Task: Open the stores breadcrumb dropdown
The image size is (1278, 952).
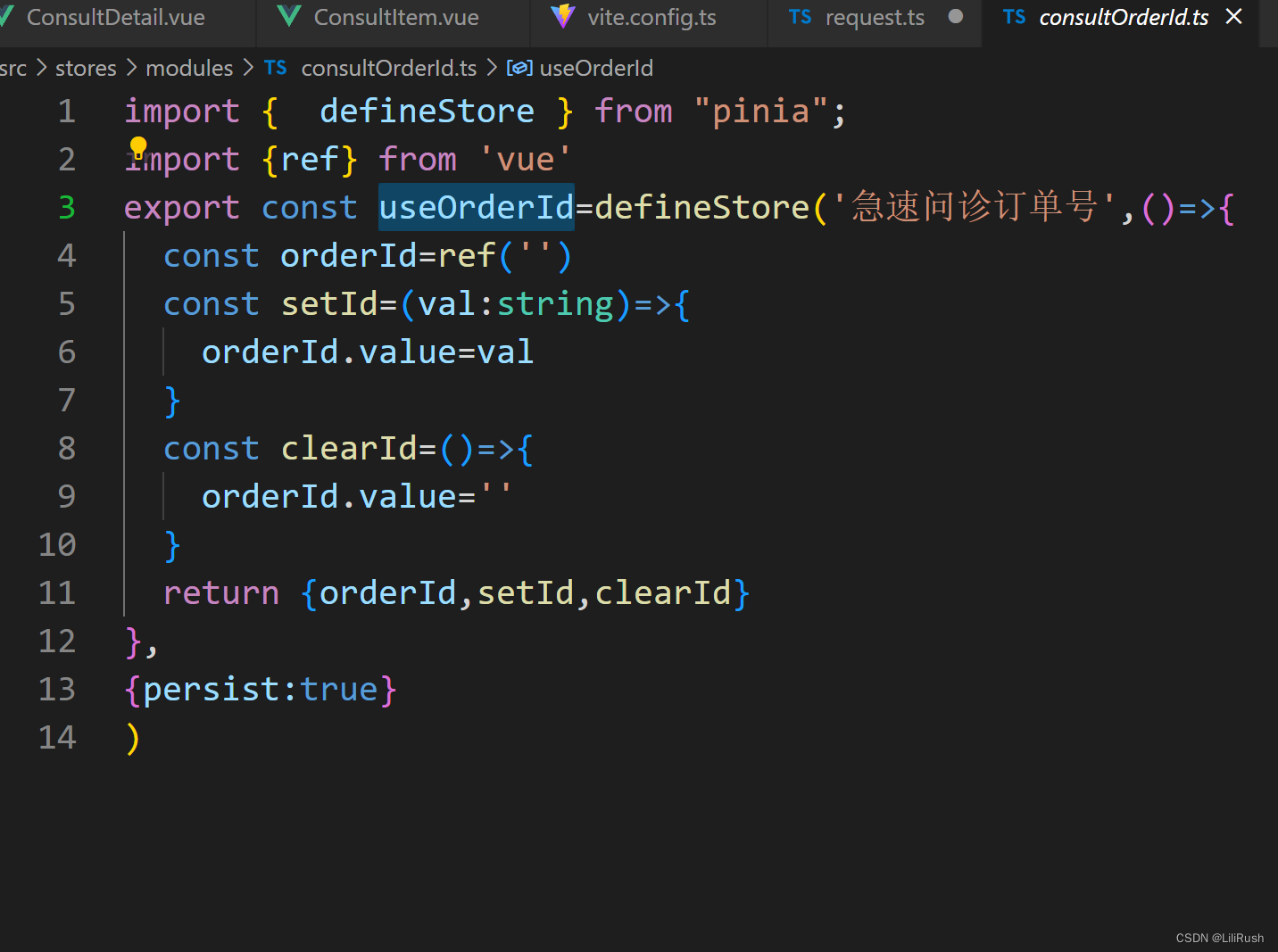Action: point(85,67)
